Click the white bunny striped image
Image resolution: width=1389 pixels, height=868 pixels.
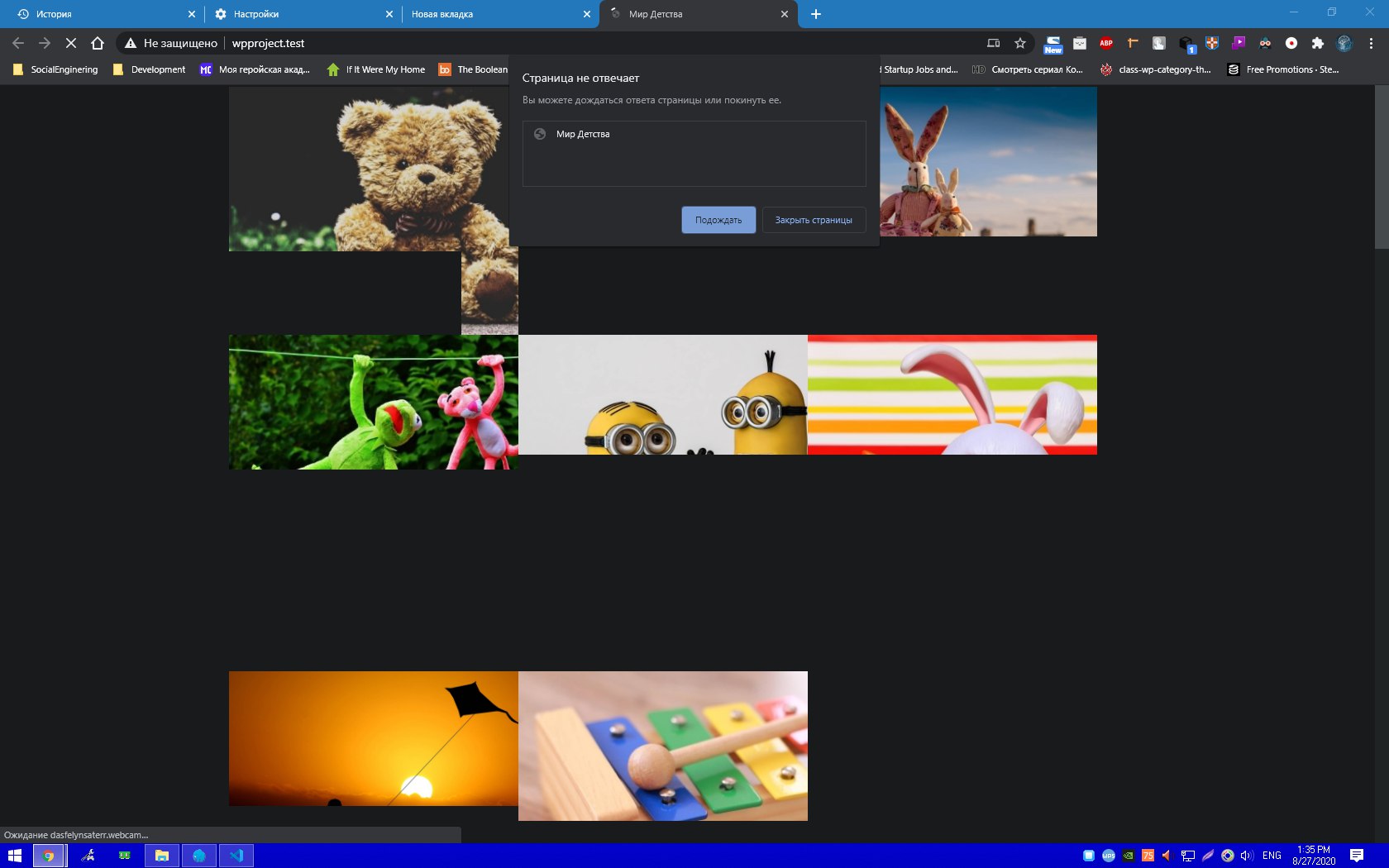click(952, 394)
